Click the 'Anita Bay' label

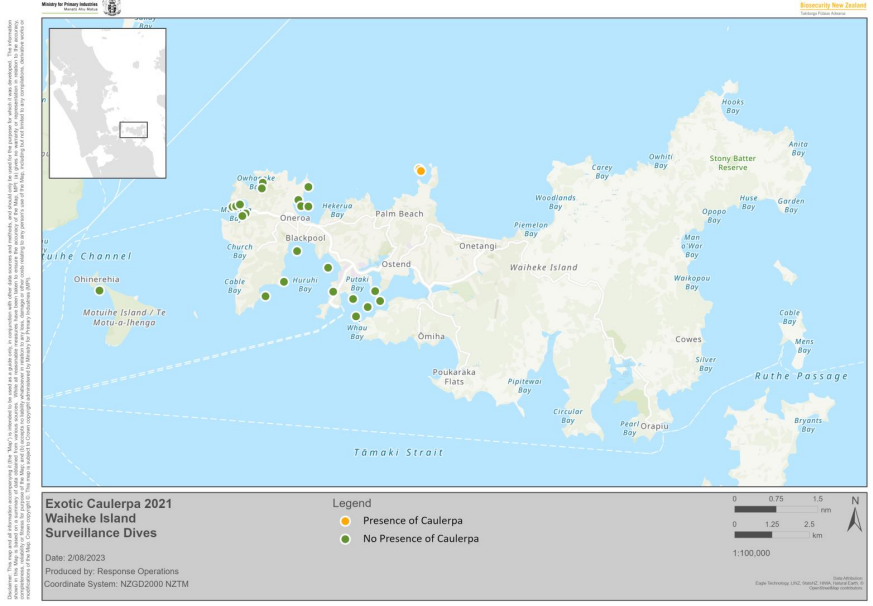coord(798,149)
